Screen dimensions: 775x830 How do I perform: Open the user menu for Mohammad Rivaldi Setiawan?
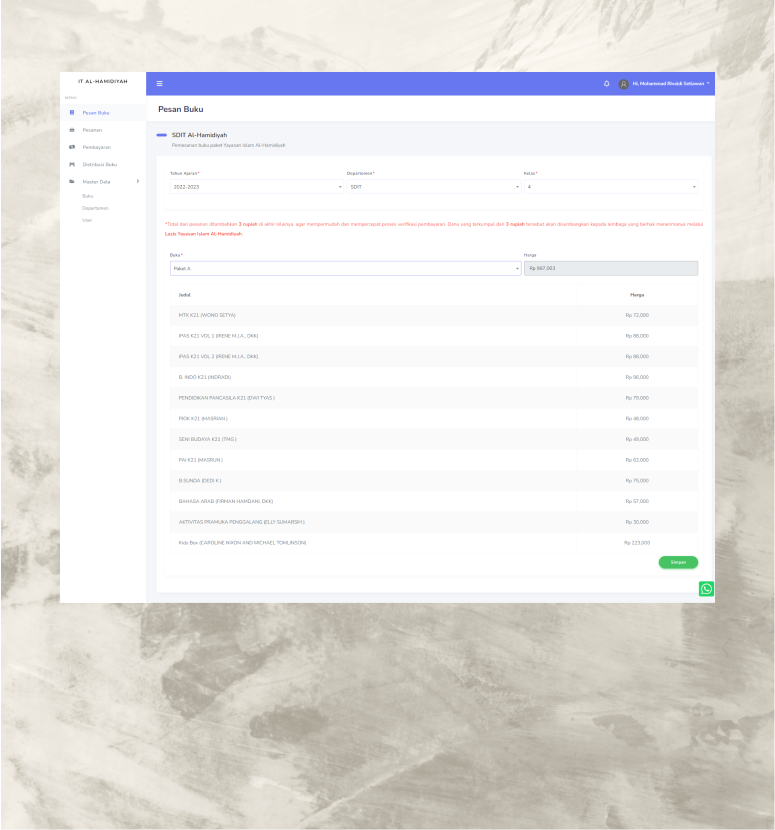pyautogui.click(x=670, y=83)
